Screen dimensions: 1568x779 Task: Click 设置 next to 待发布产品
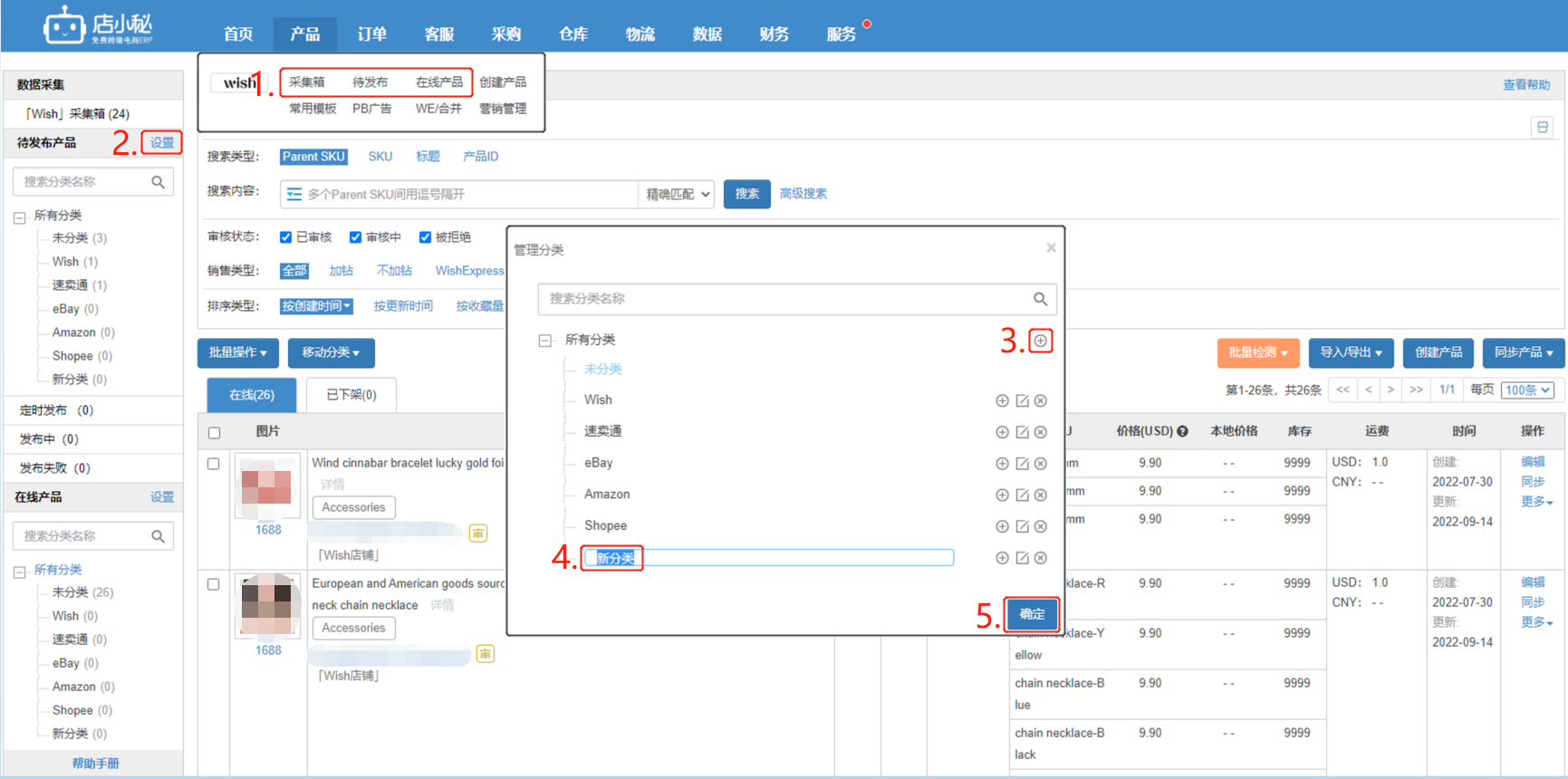[162, 143]
